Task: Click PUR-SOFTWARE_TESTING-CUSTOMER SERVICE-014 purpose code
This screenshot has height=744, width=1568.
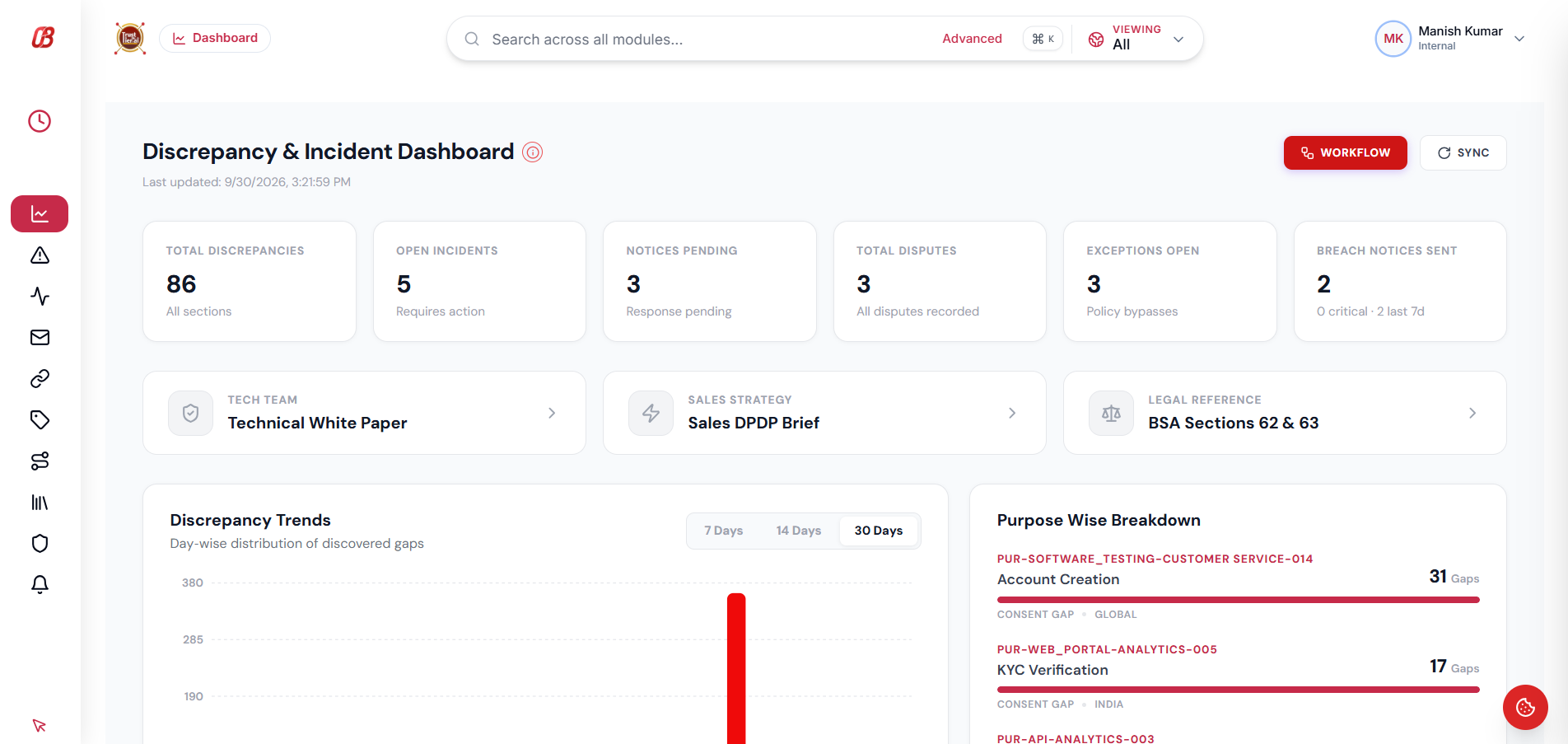Action: (x=1155, y=559)
